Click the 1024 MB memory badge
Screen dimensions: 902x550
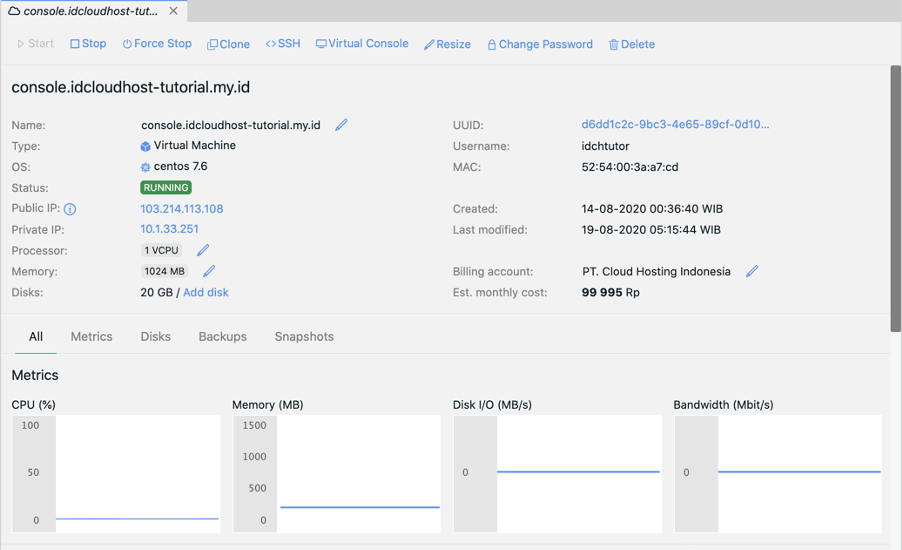165,271
